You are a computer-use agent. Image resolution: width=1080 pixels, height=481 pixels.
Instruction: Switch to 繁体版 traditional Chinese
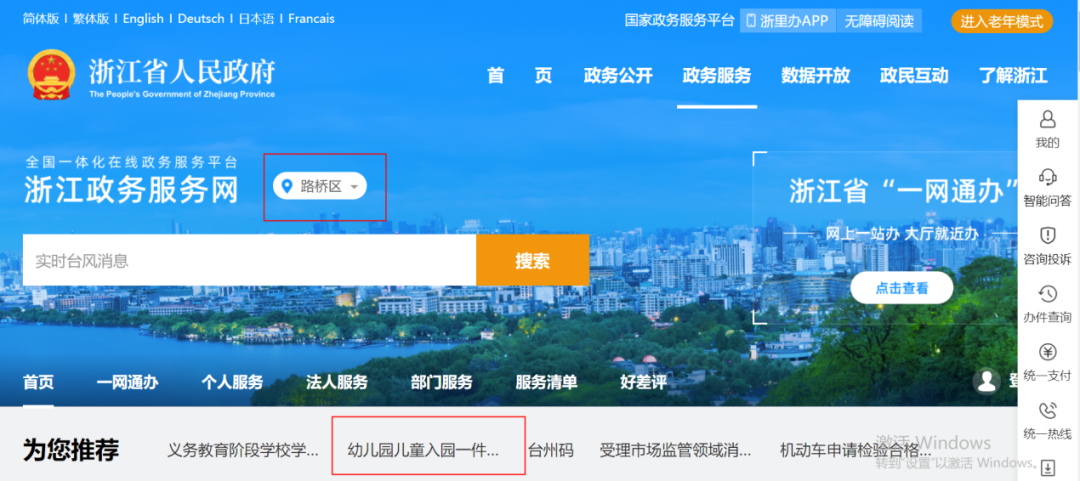coord(91,19)
